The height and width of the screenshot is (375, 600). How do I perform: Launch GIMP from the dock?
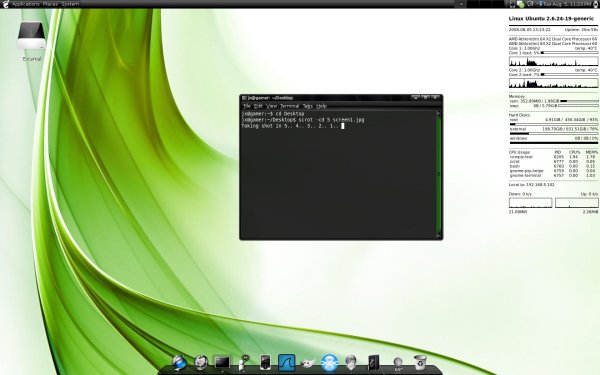click(x=308, y=363)
